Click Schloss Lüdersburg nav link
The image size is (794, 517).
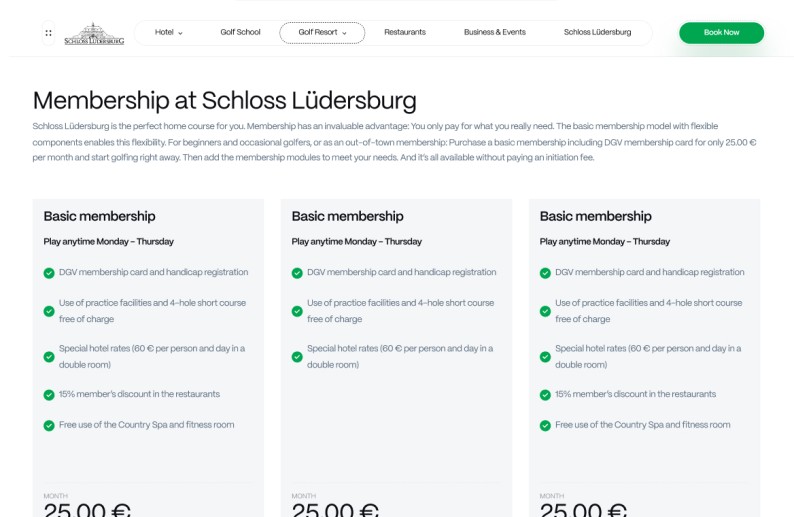tap(597, 33)
